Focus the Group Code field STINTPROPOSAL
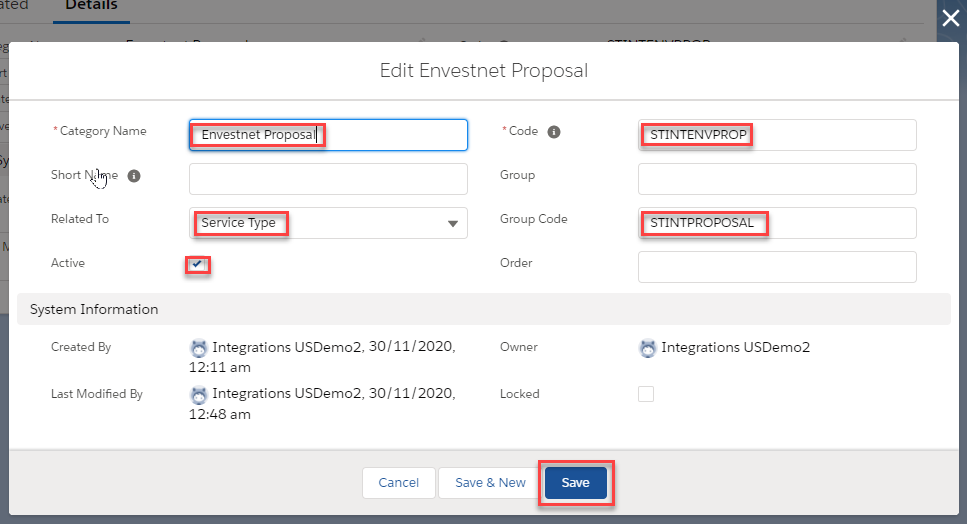 777,223
